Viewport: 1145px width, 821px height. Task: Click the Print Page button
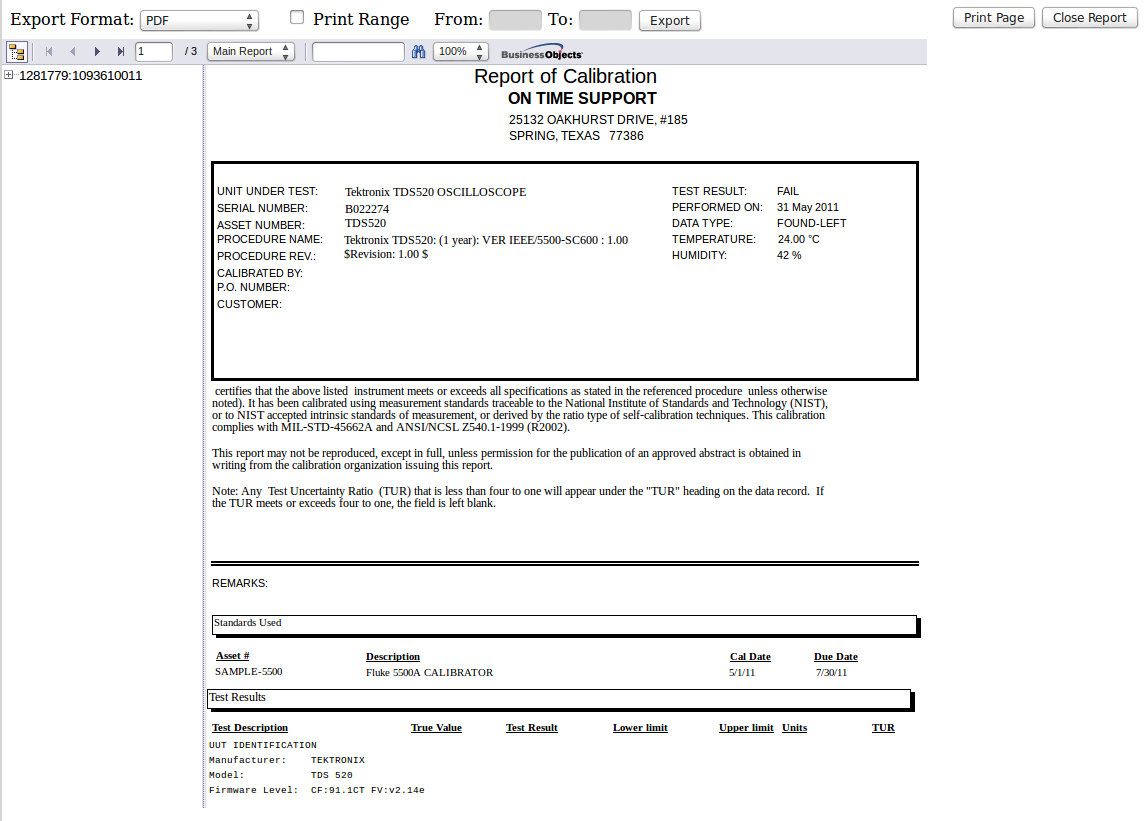tap(993, 17)
